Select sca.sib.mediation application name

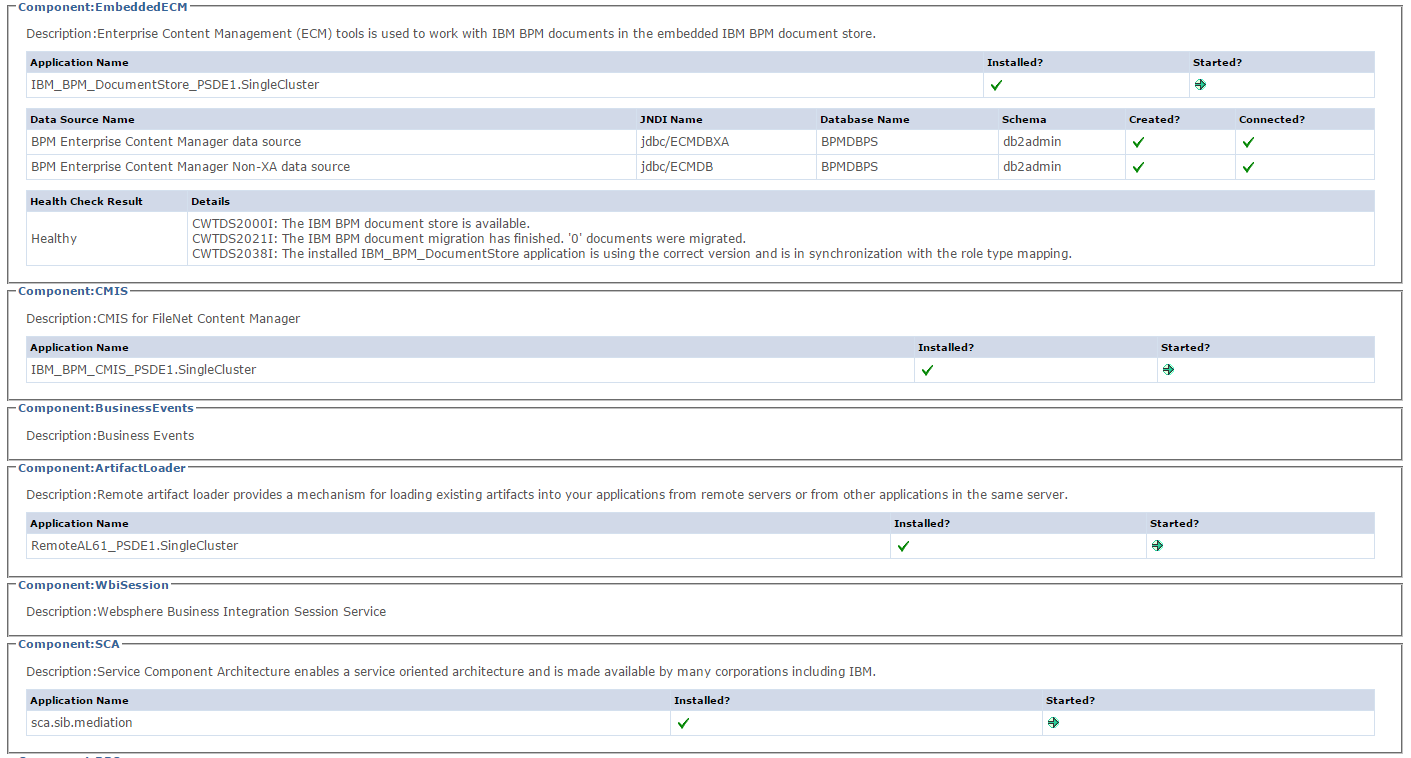click(x=82, y=723)
